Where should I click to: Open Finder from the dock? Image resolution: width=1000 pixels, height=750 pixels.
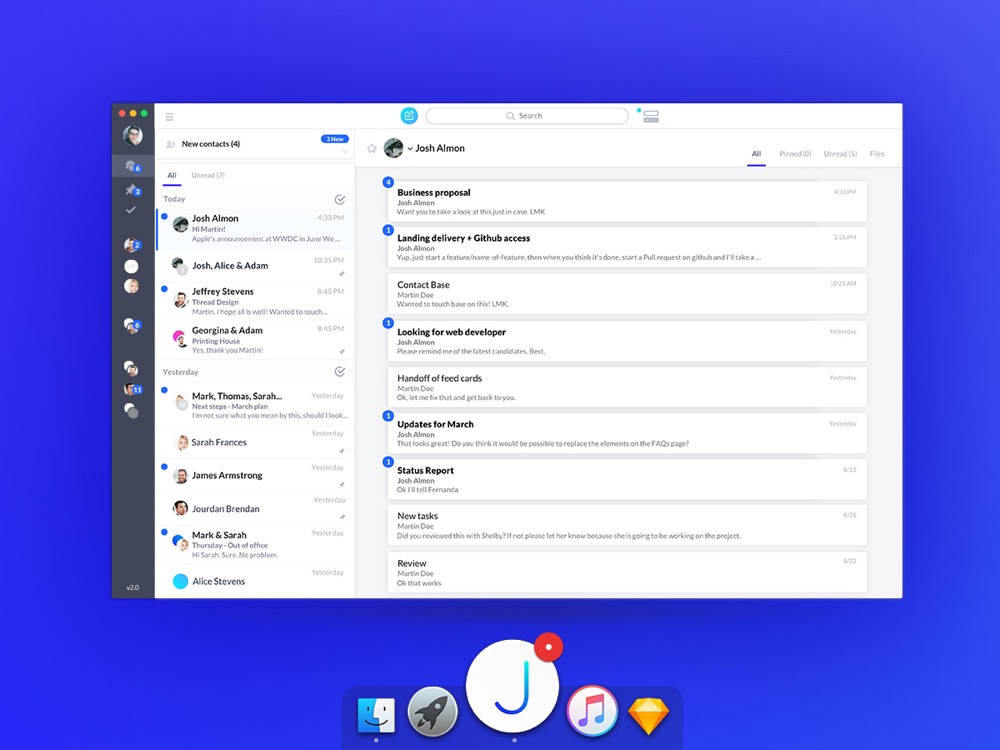pos(376,715)
